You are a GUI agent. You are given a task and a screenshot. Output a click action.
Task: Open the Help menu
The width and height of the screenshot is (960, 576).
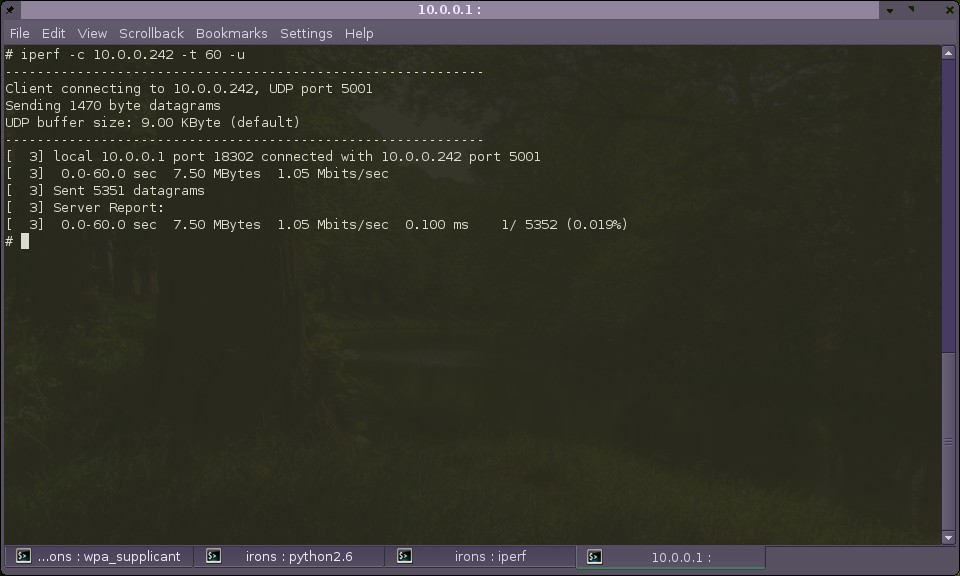coord(359,34)
